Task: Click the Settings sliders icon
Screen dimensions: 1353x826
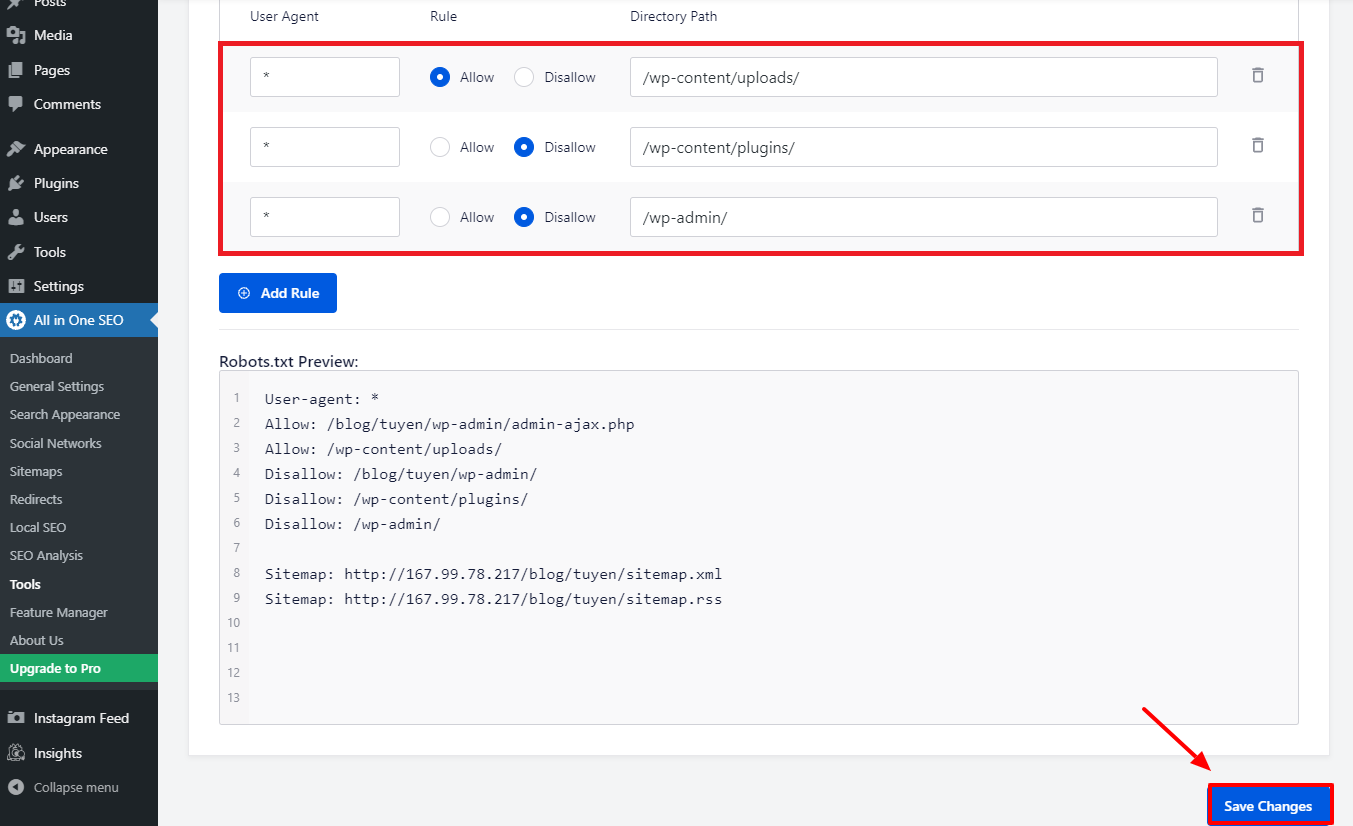Action: click(x=16, y=286)
